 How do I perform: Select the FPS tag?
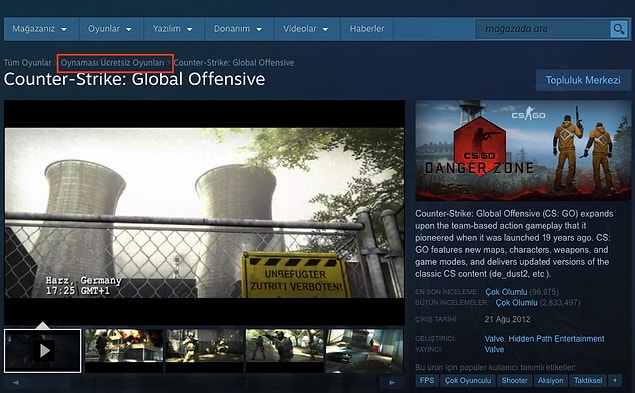[x=427, y=380]
